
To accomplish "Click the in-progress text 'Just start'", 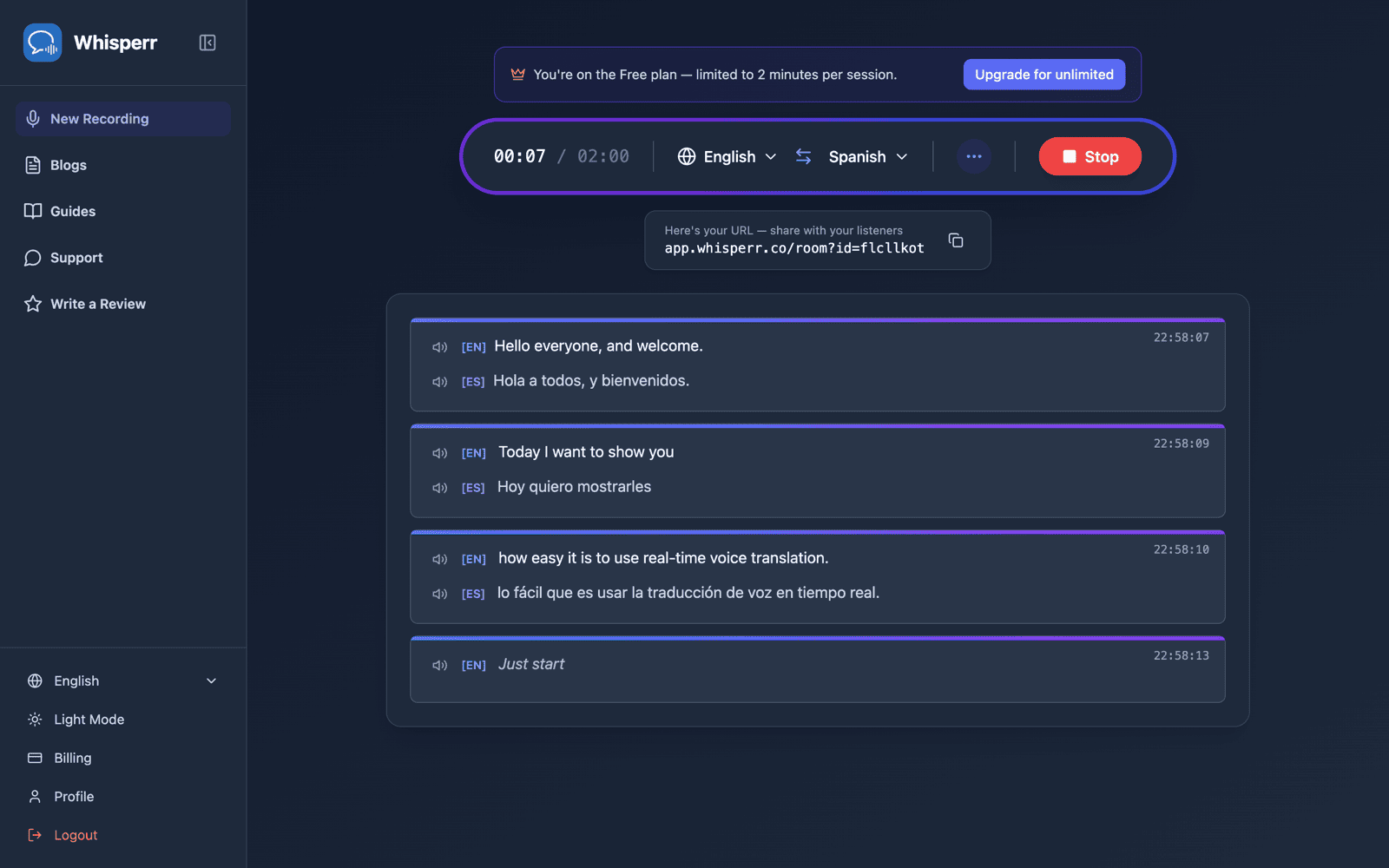I will [x=531, y=664].
